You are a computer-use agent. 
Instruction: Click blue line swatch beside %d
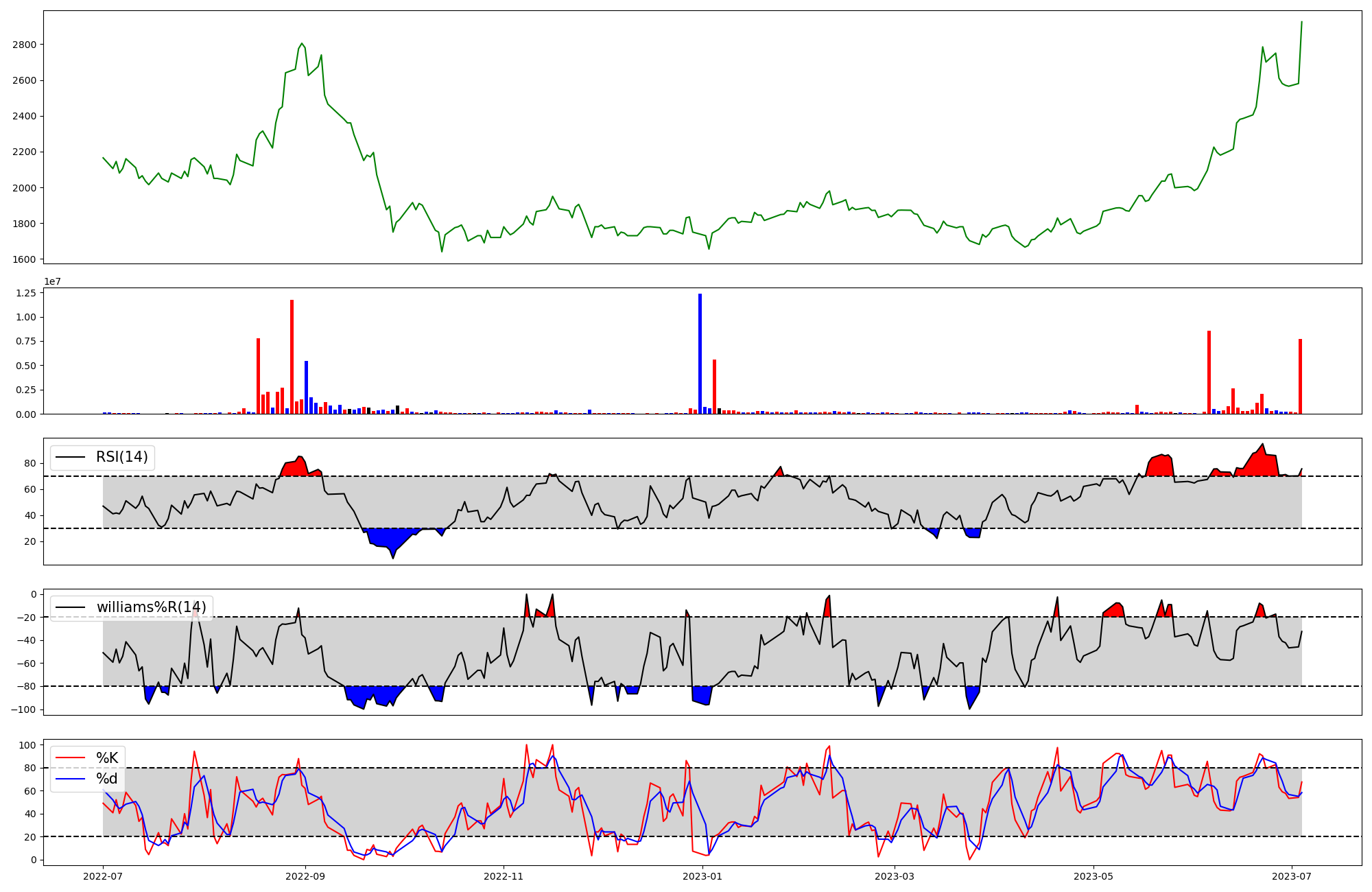pyautogui.click(x=70, y=779)
